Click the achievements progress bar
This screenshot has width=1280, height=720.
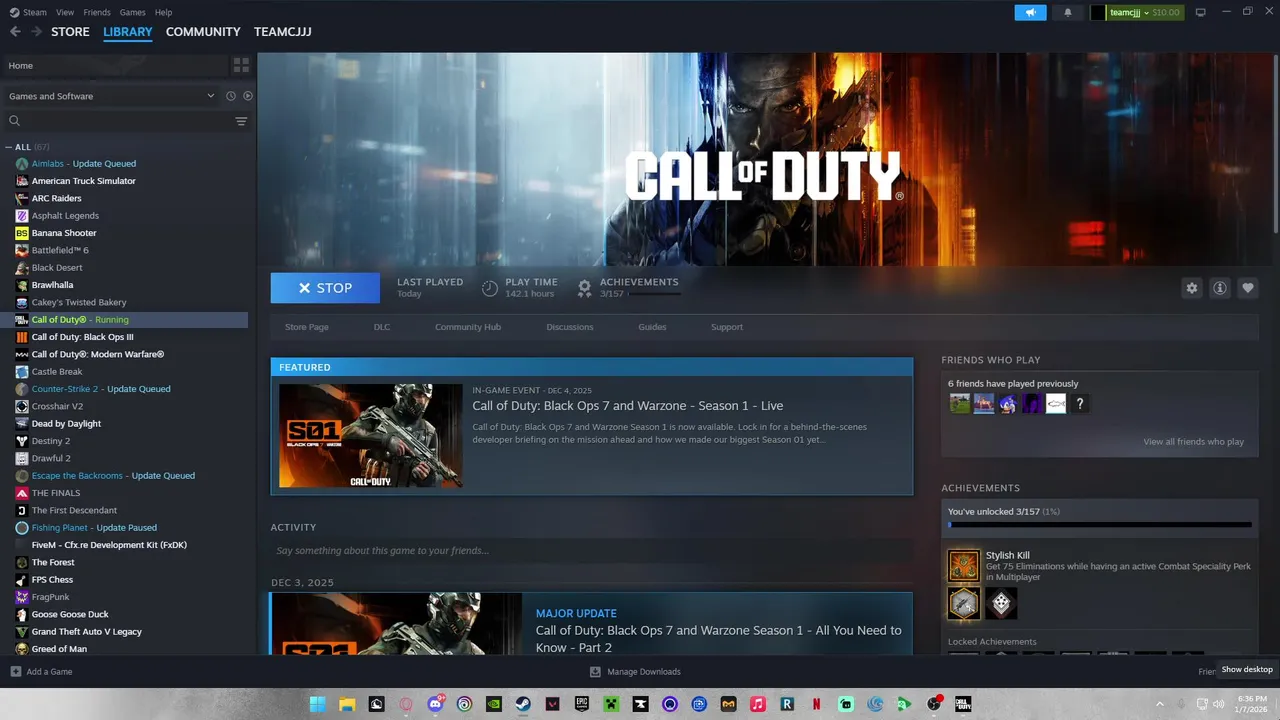(1100, 524)
